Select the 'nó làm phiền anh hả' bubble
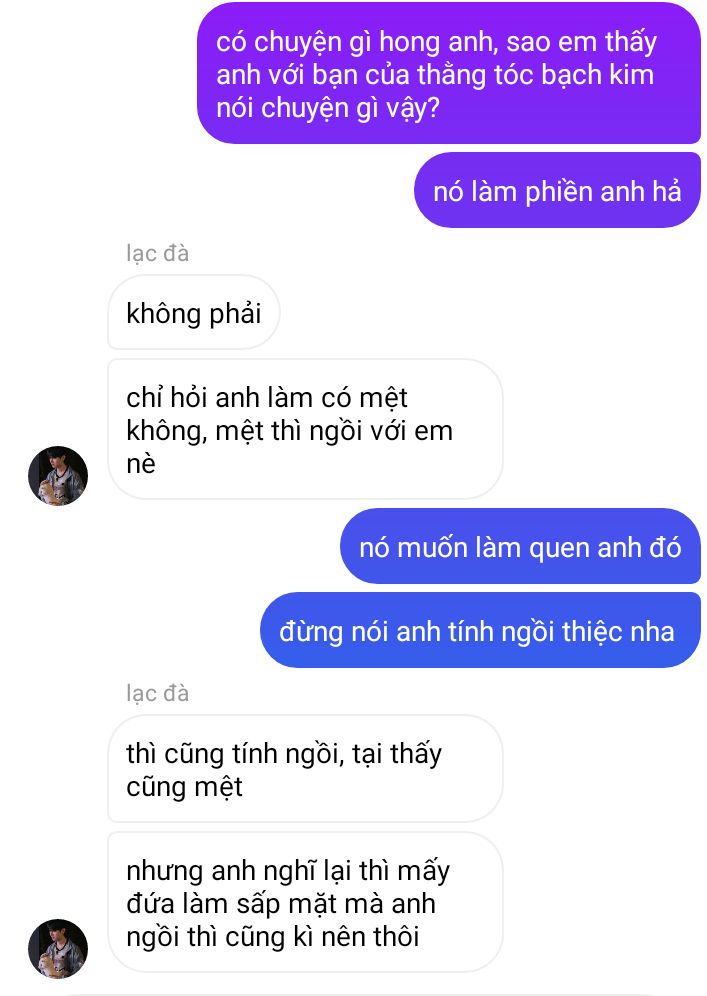 click(557, 191)
